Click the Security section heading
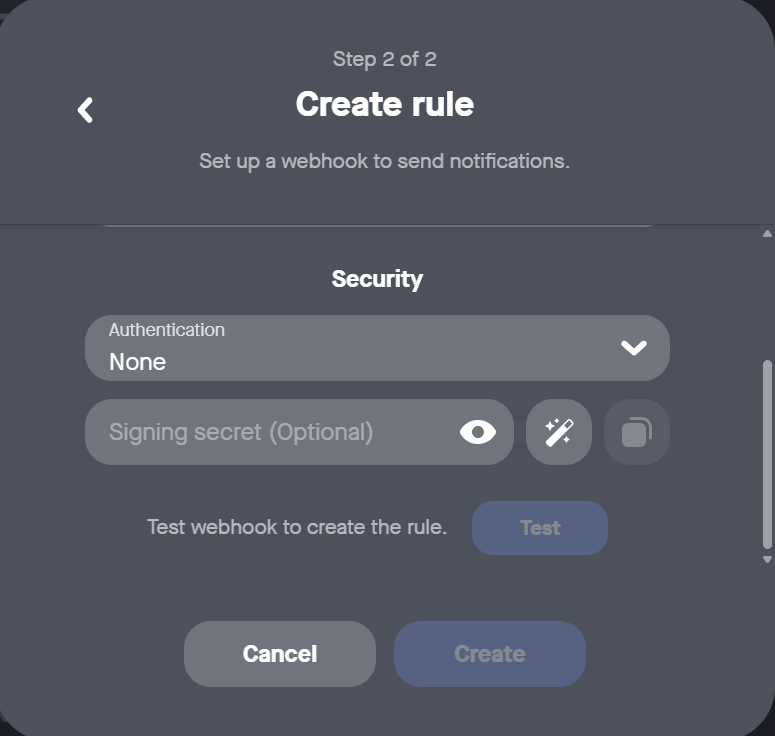The image size is (775, 736). [x=377, y=279]
